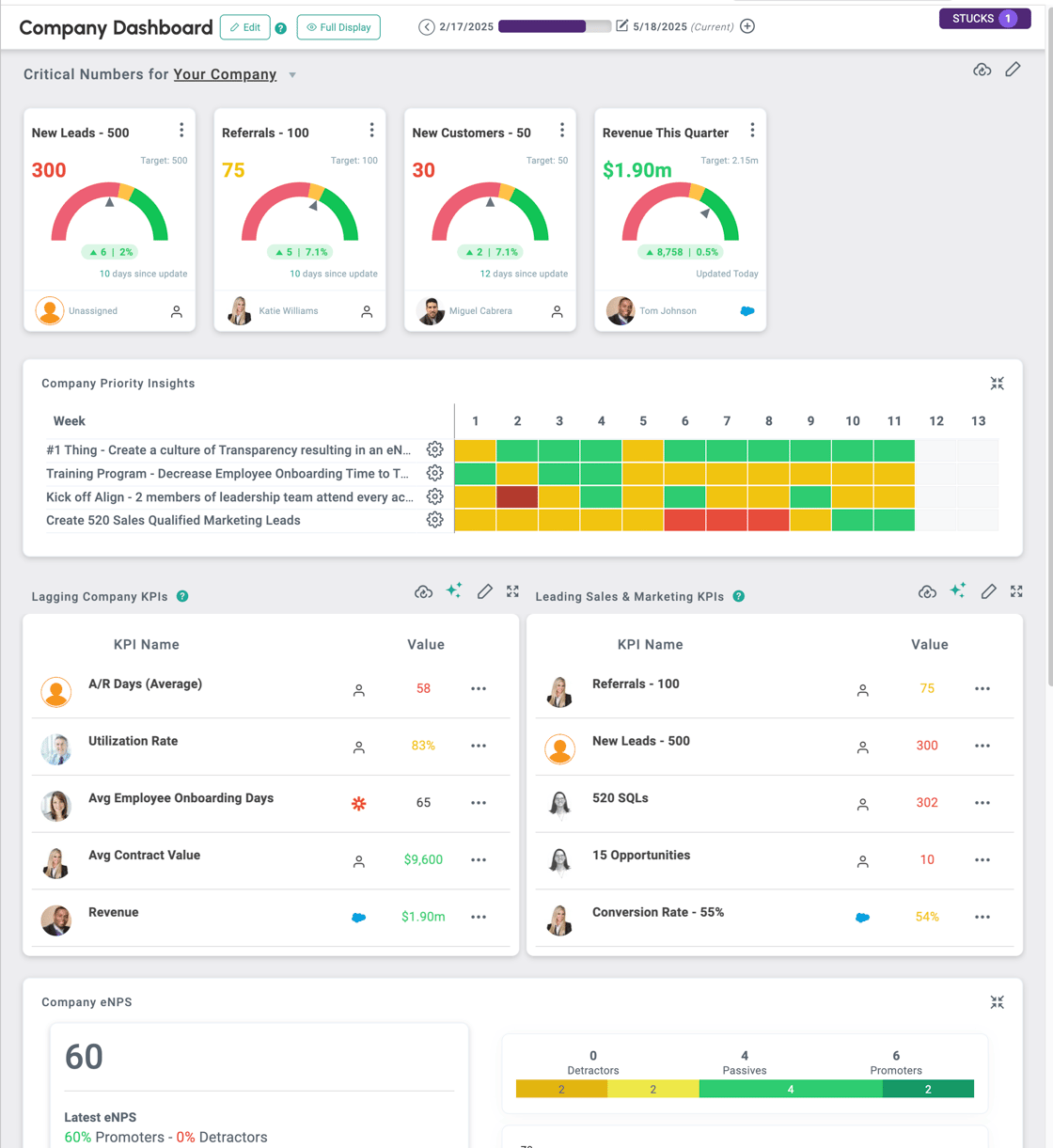Screen dimensions: 1053x1148
Task: Click the gear icon for Training Program priority
Action: [x=434, y=473]
